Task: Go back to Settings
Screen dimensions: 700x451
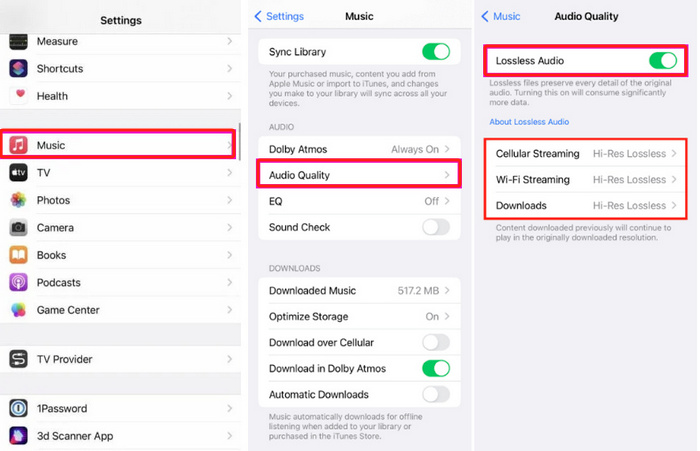Action: 279,17
